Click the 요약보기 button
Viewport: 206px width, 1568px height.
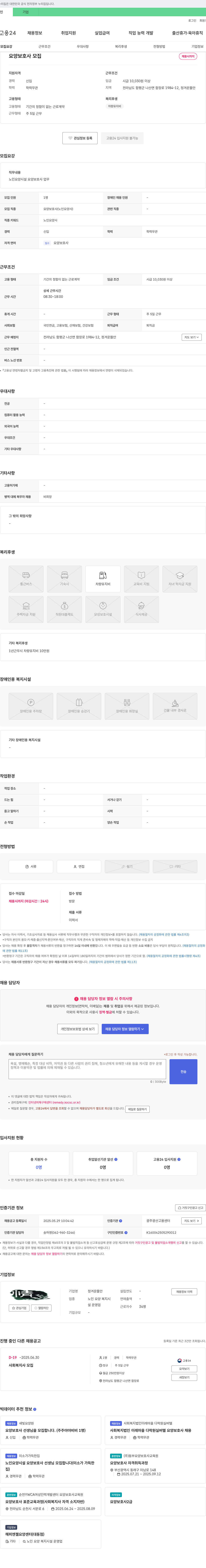pyautogui.click(x=184, y=1369)
